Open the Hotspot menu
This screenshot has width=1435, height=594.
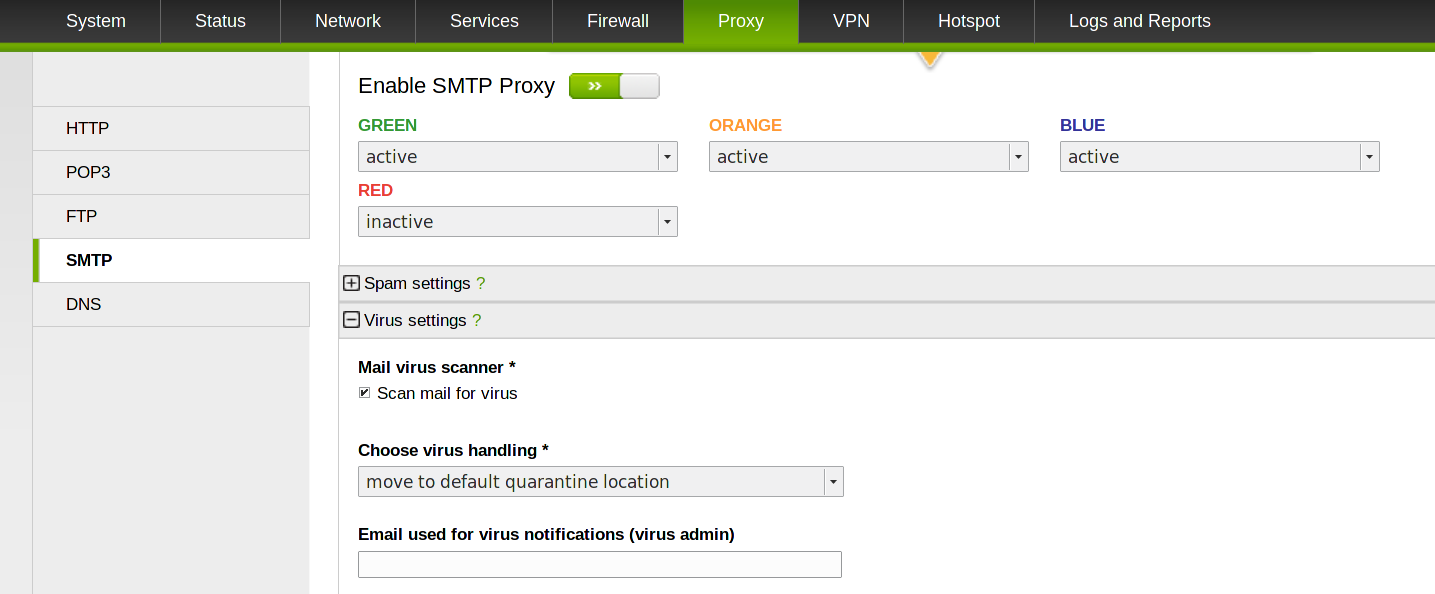tap(969, 21)
